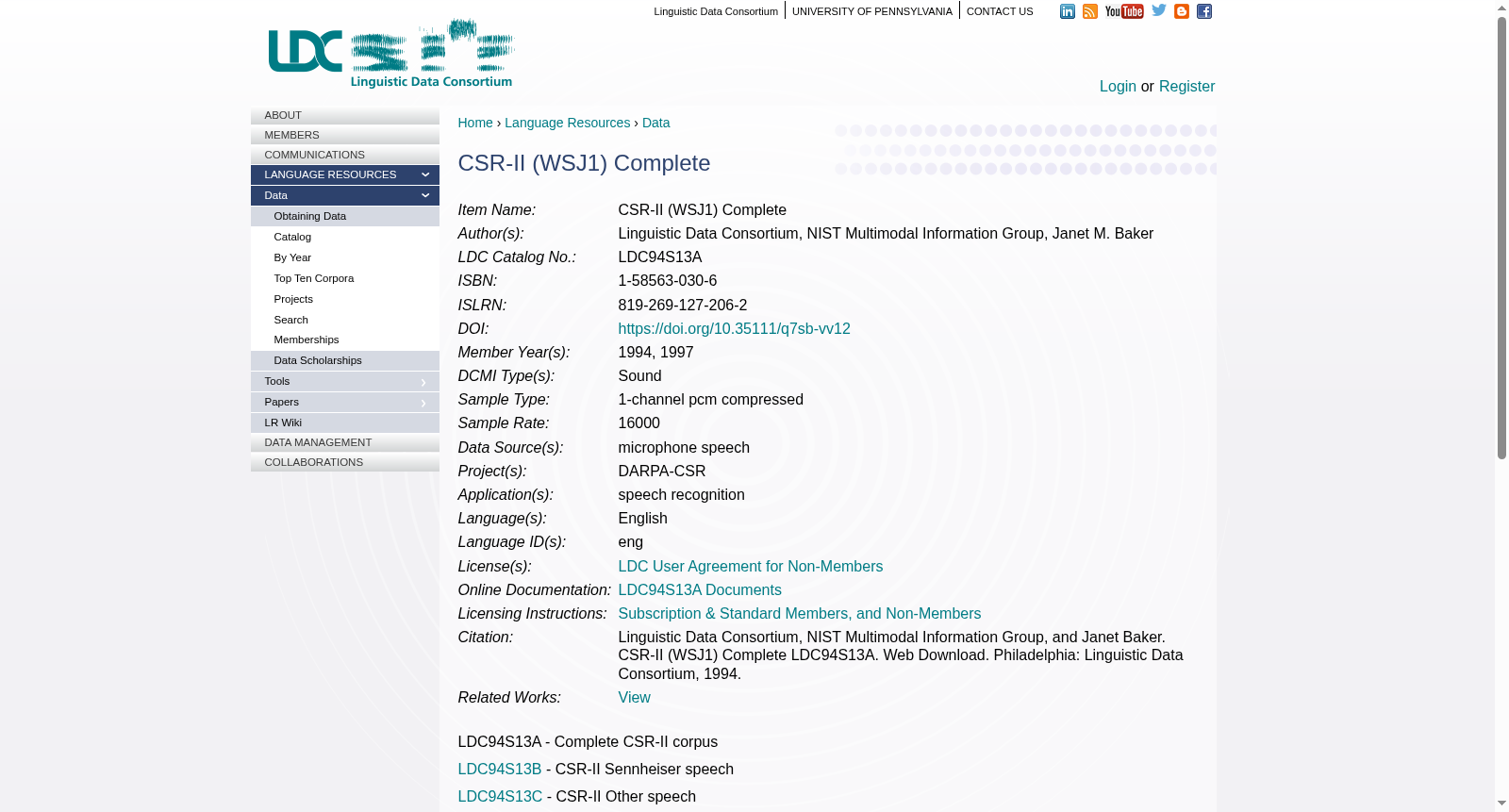
Task: Open the DATA MANAGEMENT sidebar menu
Action: (345, 442)
